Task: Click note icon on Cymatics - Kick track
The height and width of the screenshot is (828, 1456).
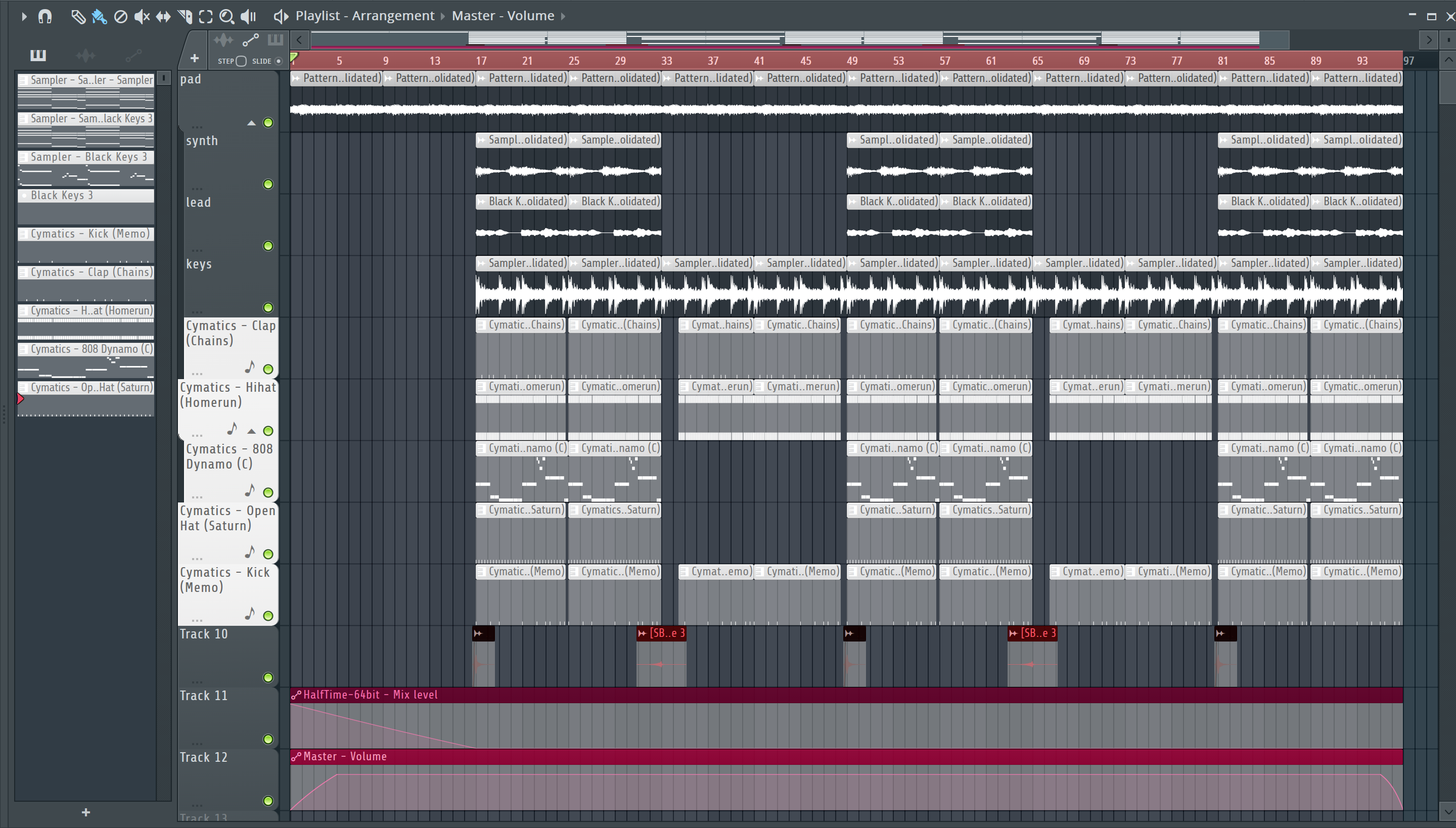Action: coord(250,614)
